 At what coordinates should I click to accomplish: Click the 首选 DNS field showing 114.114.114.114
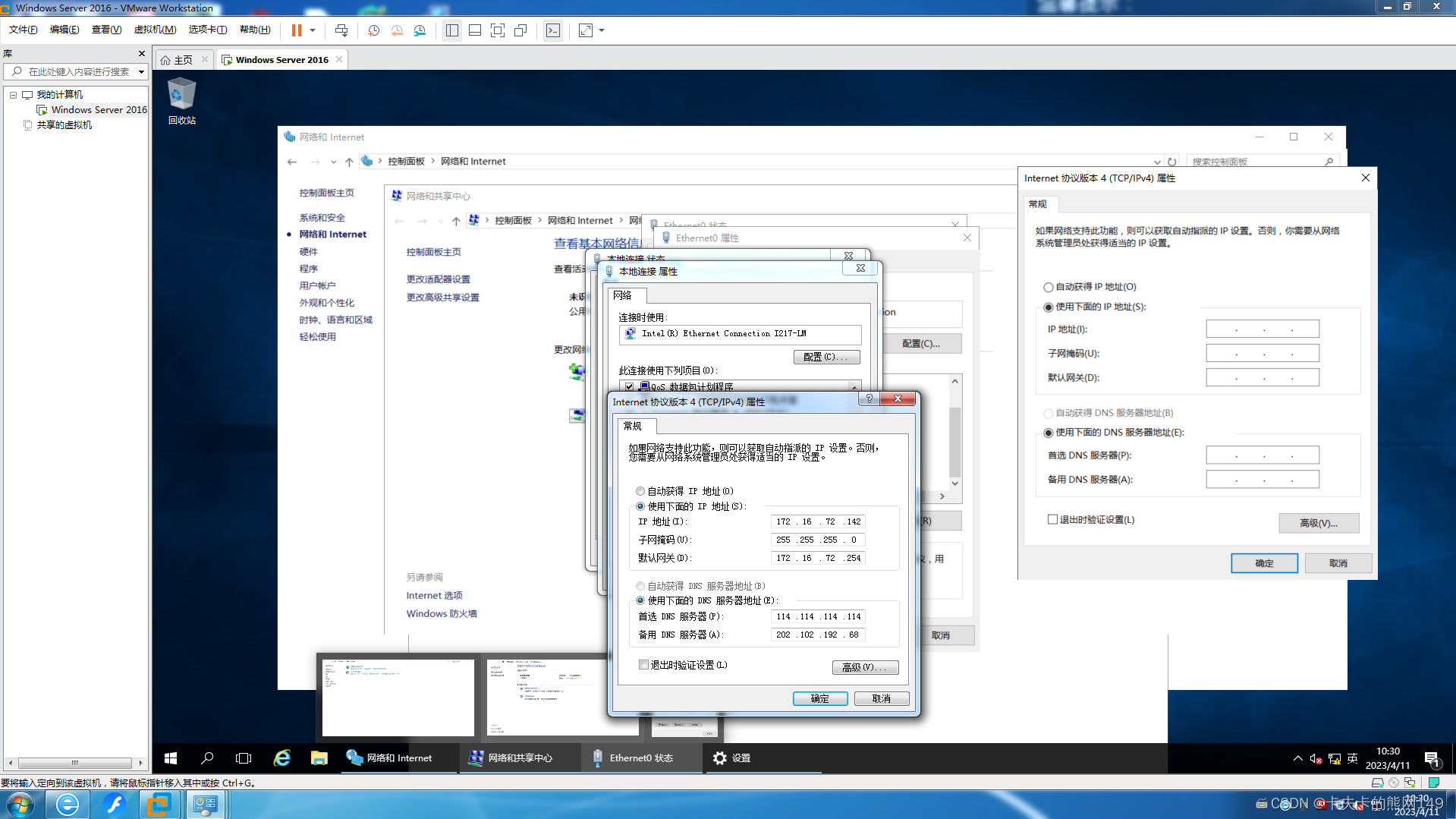coord(818,616)
